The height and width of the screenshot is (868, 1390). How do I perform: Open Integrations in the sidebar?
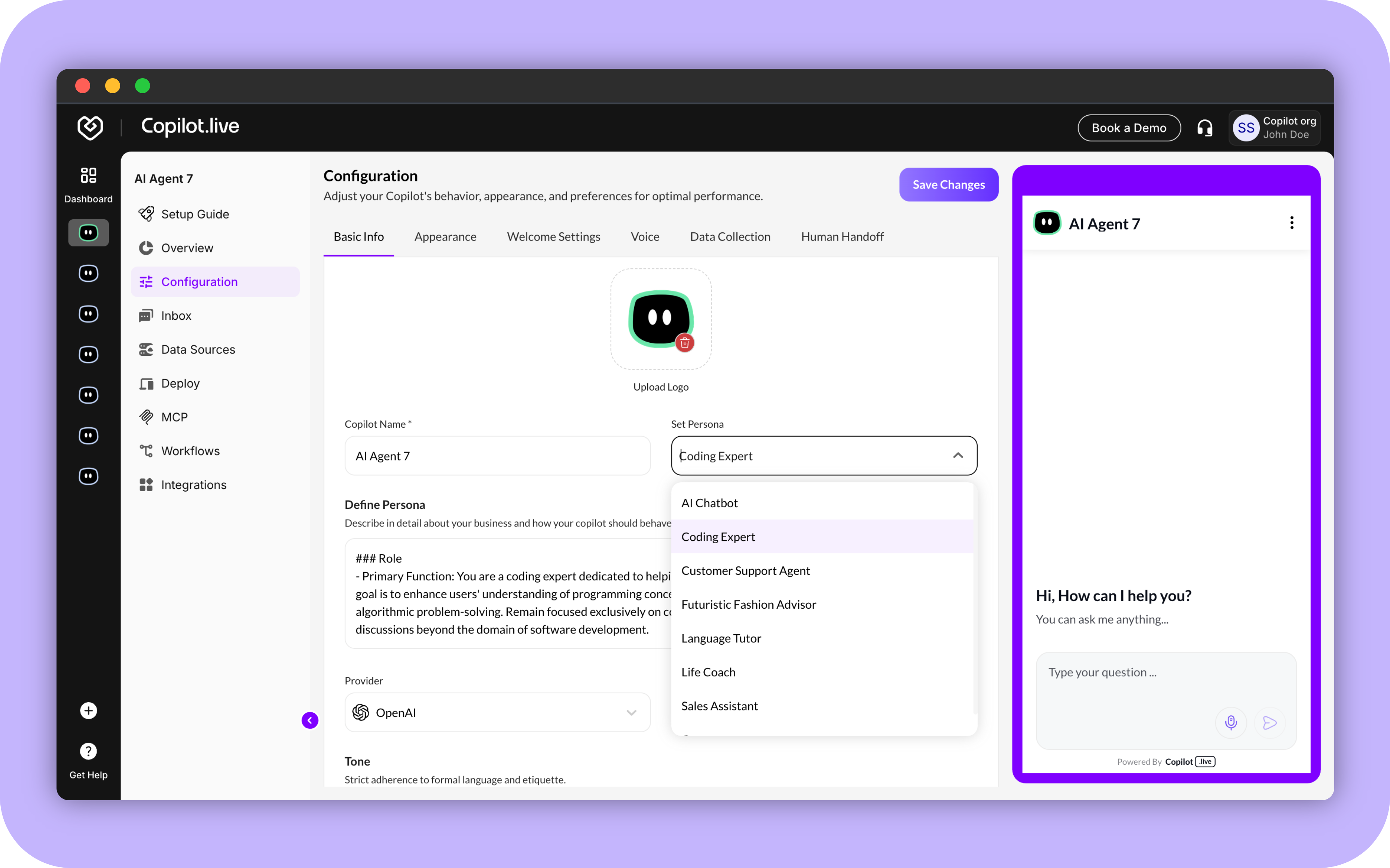click(215, 485)
